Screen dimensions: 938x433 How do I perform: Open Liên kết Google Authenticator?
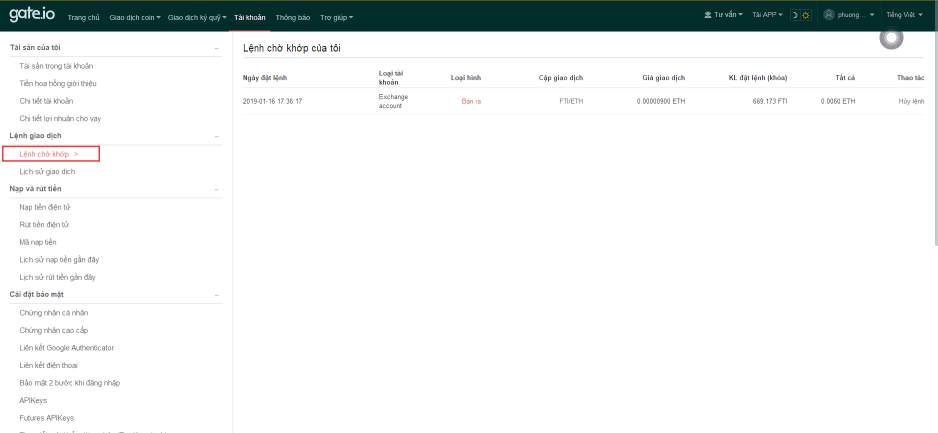point(66,347)
